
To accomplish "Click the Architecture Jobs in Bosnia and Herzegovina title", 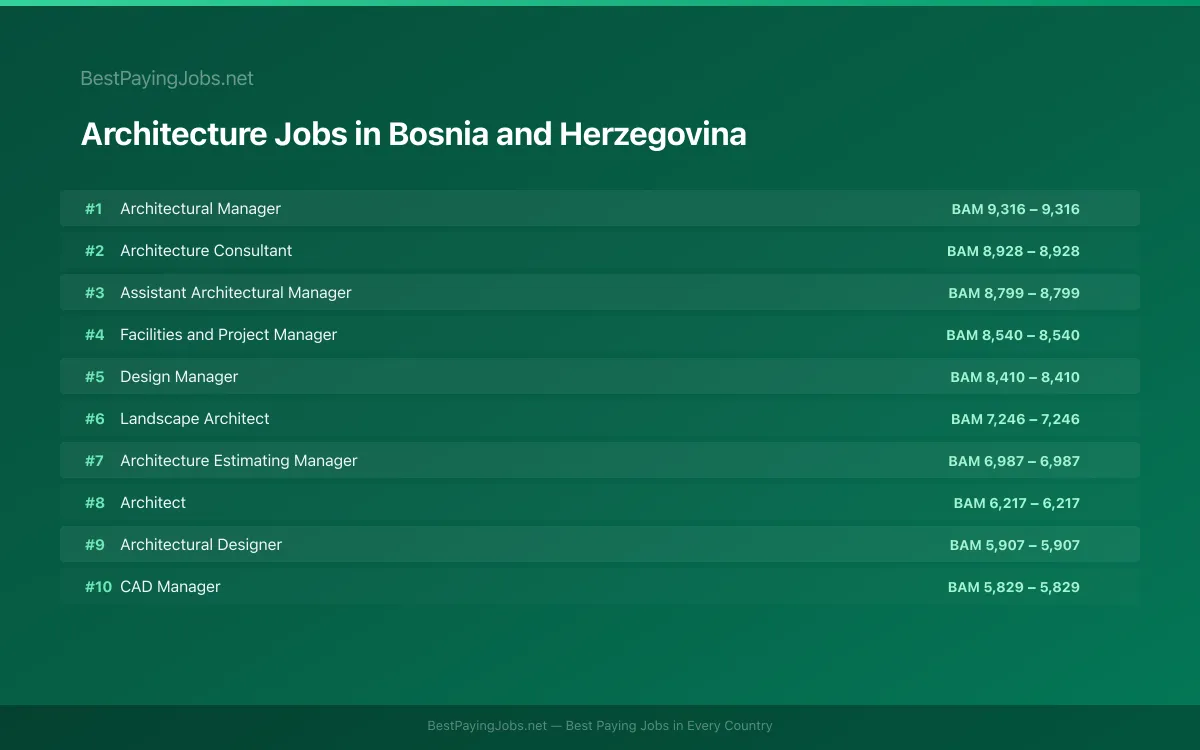I will tap(413, 134).
